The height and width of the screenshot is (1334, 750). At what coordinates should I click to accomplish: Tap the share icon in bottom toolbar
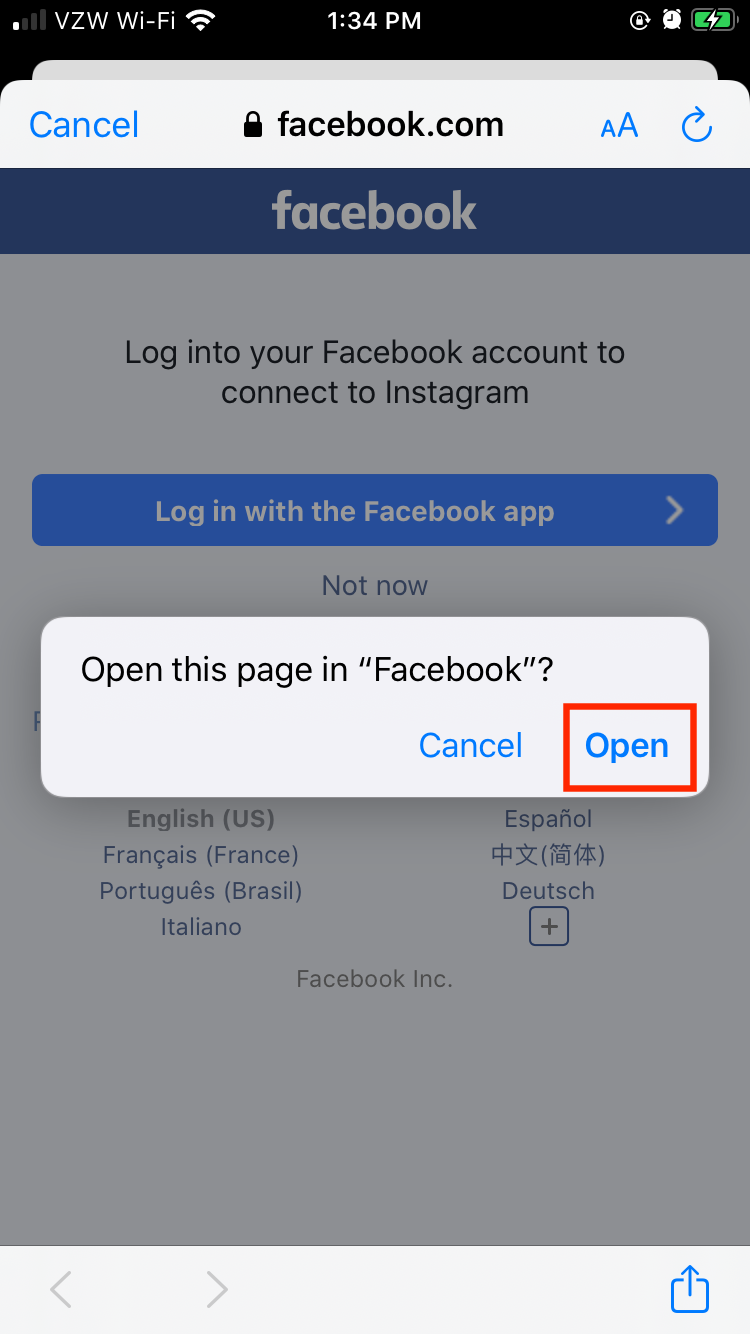[x=689, y=1288]
